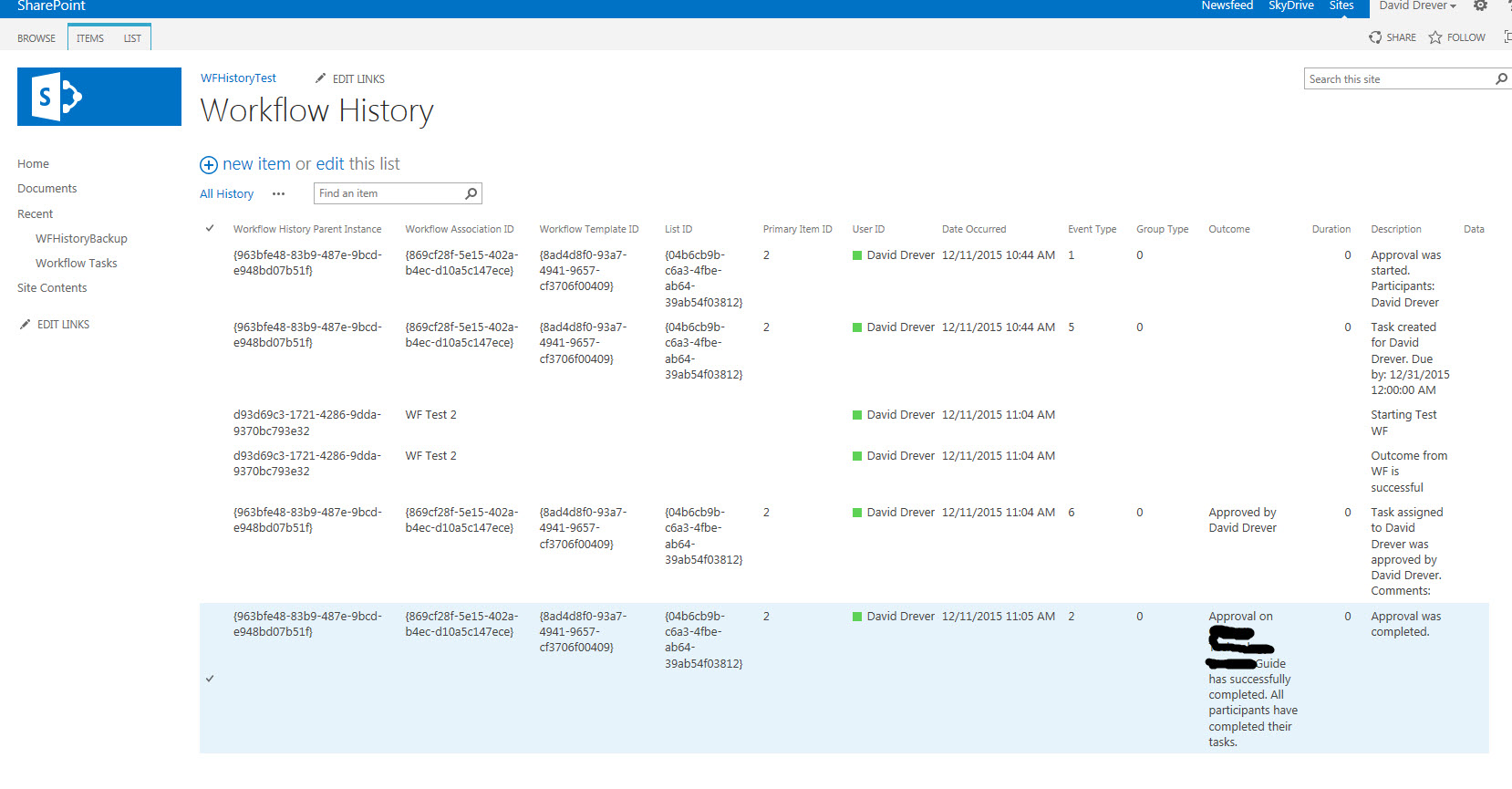Image resolution: width=1512 pixels, height=789 pixels.
Task: Click the SHARE button
Action: [1393, 37]
